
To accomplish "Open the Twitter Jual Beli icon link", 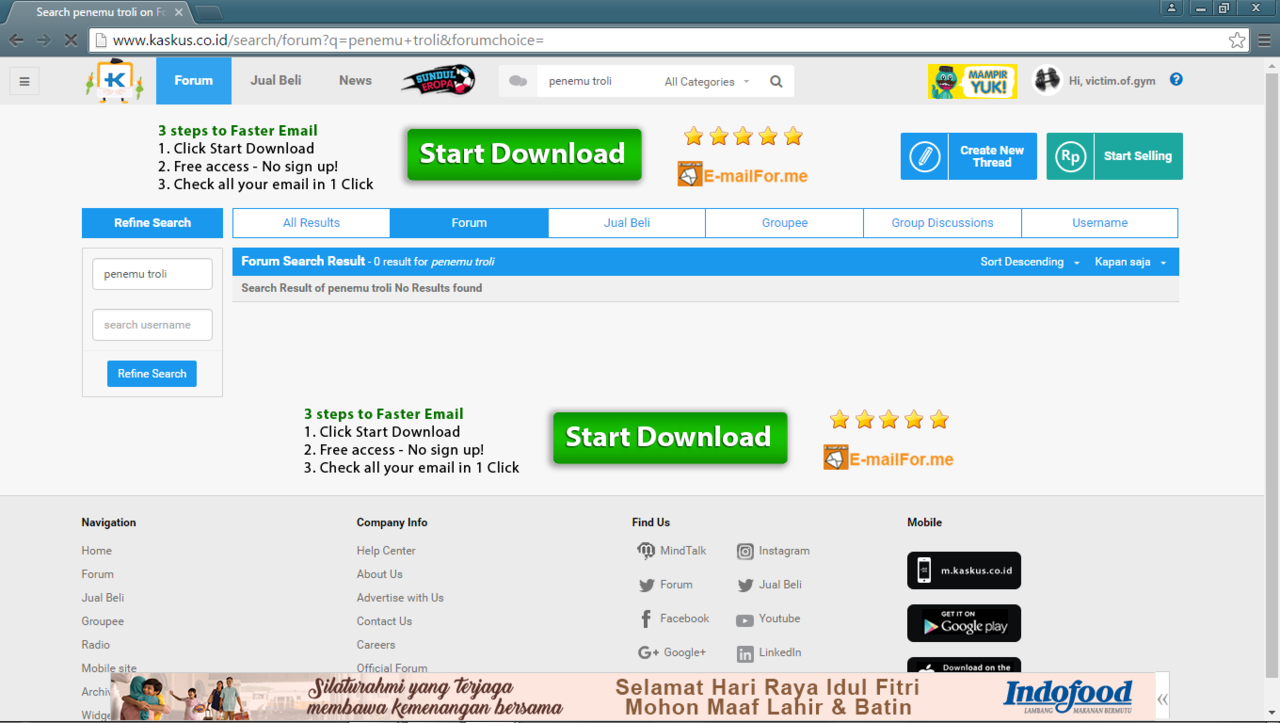I will coord(745,585).
